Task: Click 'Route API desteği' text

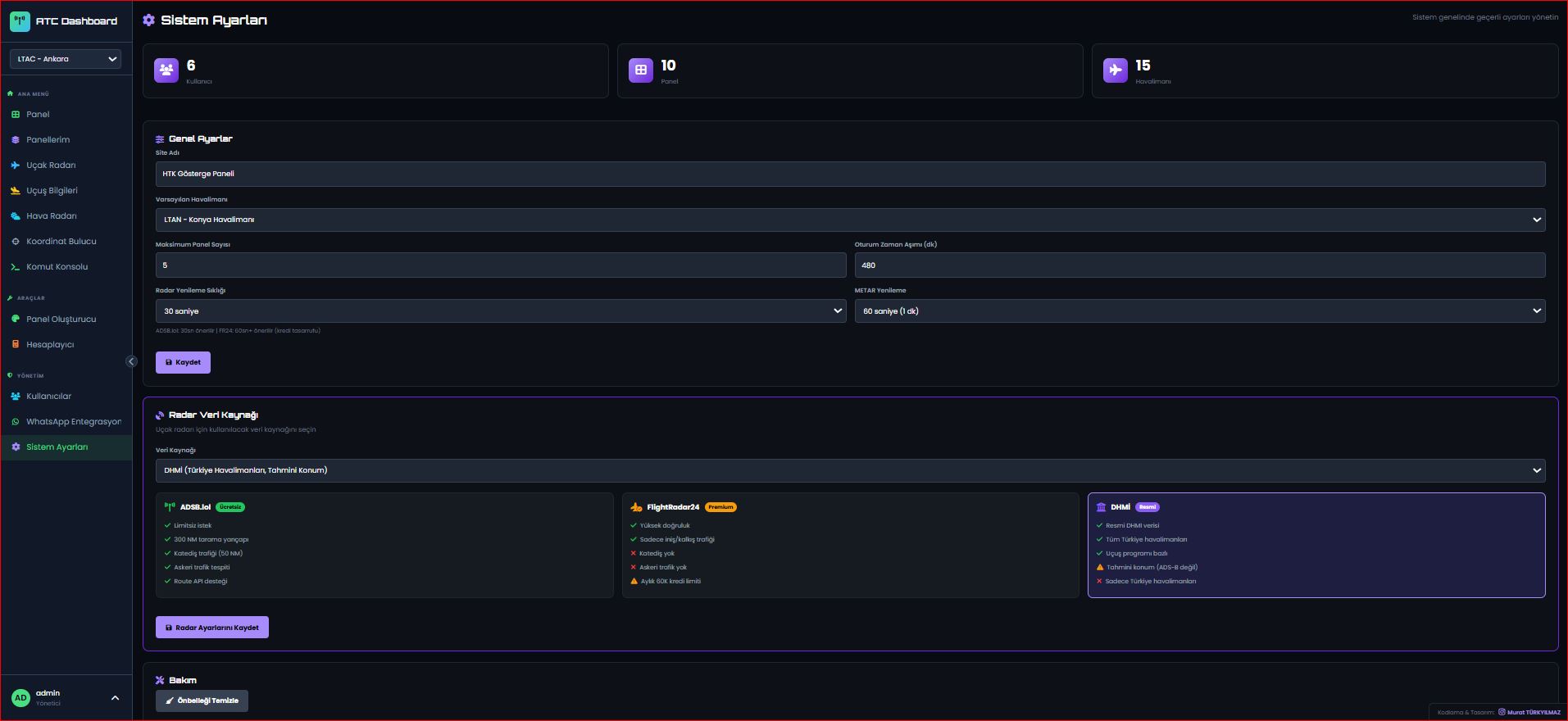Action: (x=201, y=582)
